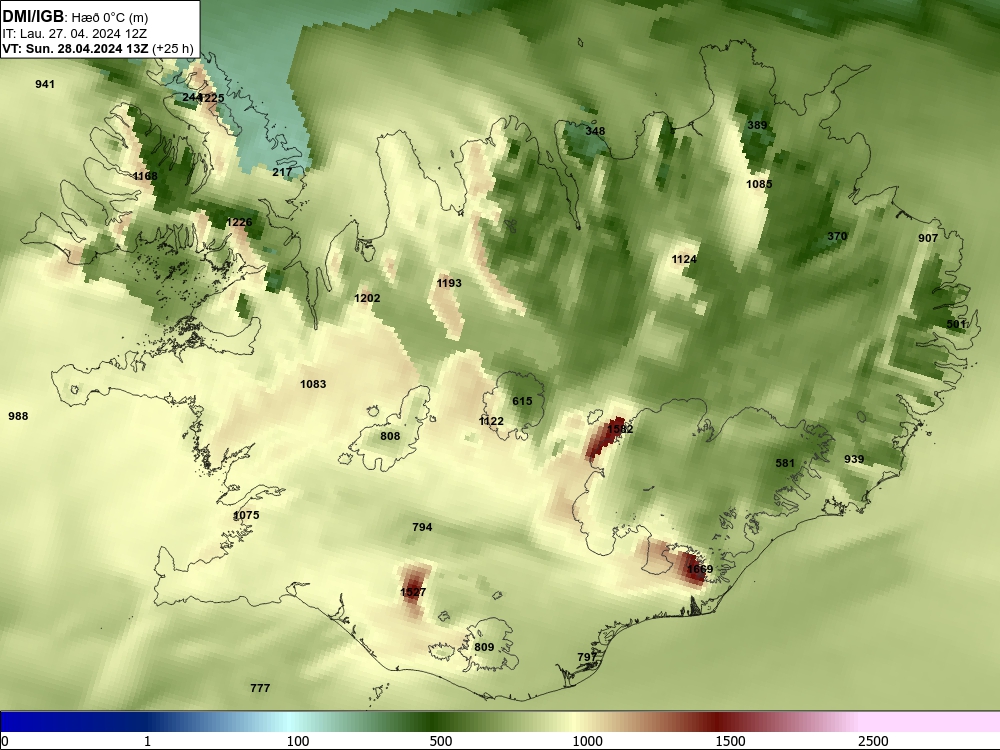Click the 1193 value label
Viewport: 1000px width, 750px height.
(449, 283)
